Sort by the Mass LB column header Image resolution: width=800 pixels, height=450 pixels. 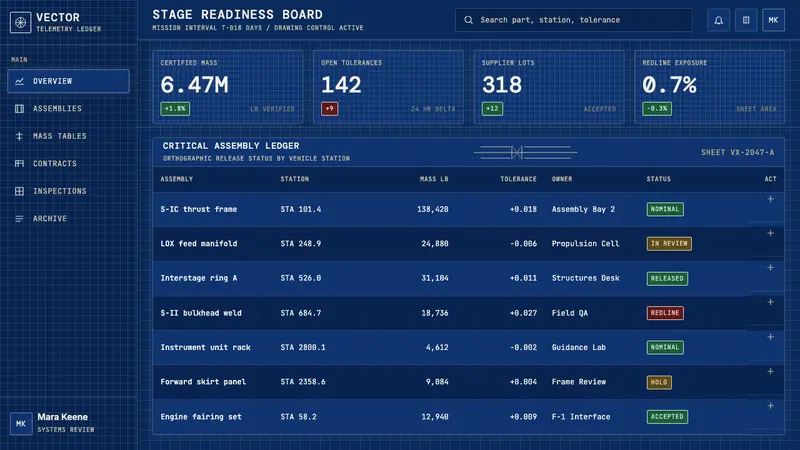click(434, 179)
